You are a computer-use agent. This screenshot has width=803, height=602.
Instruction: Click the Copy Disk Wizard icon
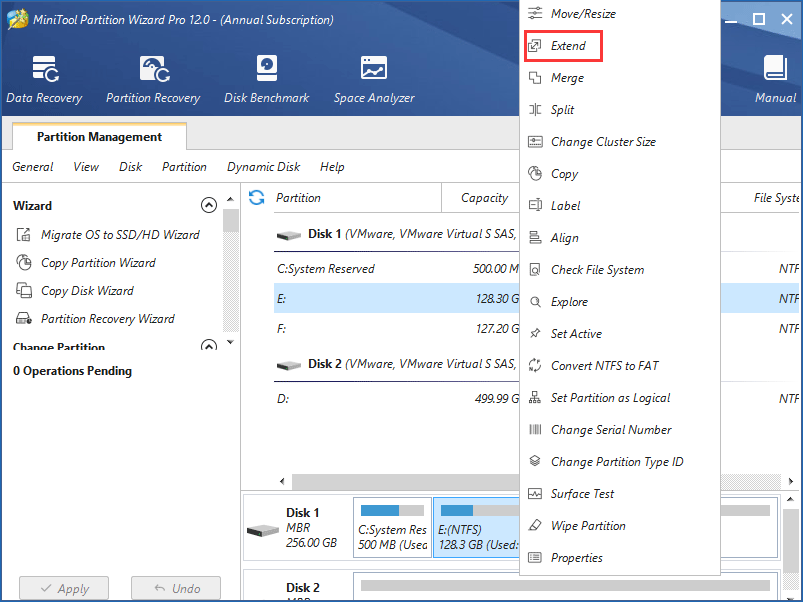tap(24, 290)
